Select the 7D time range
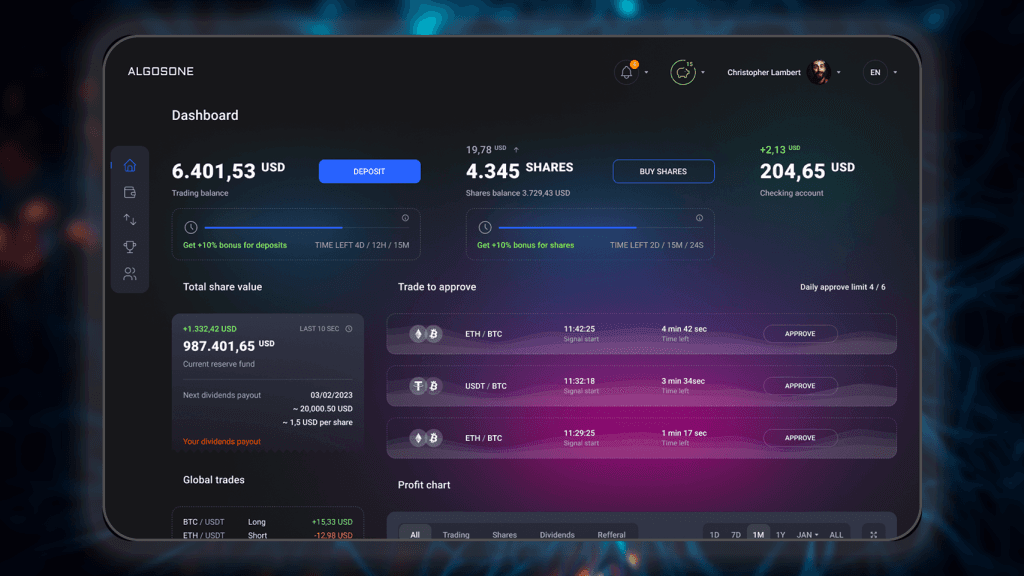 [x=736, y=535]
